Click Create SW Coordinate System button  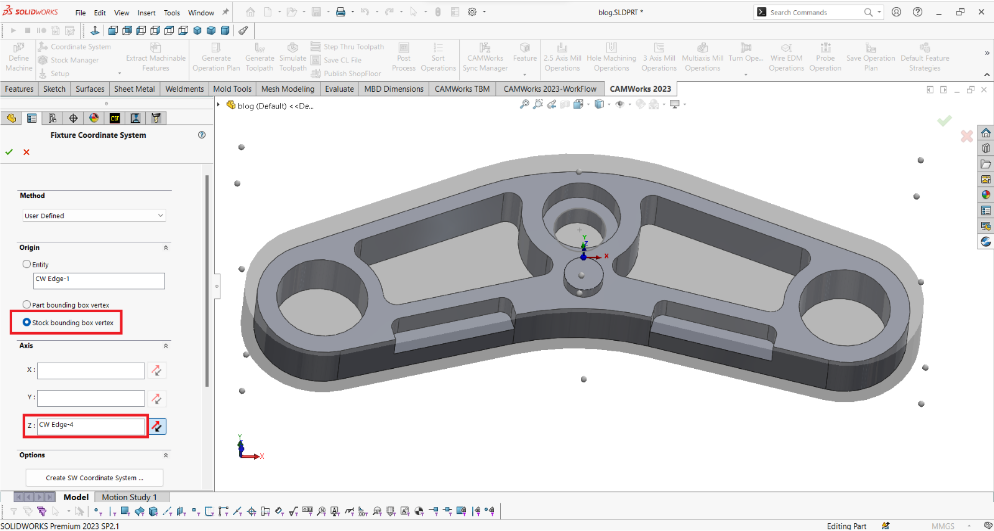(x=94, y=478)
